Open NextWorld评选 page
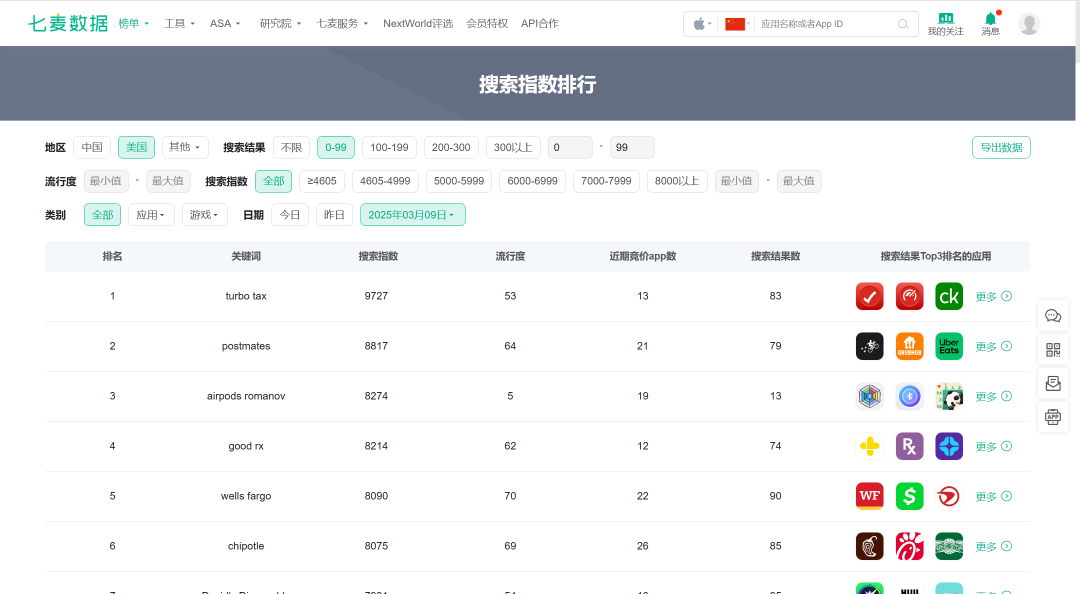The width and height of the screenshot is (1080, 594). pyautogui.click(x=418, y=23)
